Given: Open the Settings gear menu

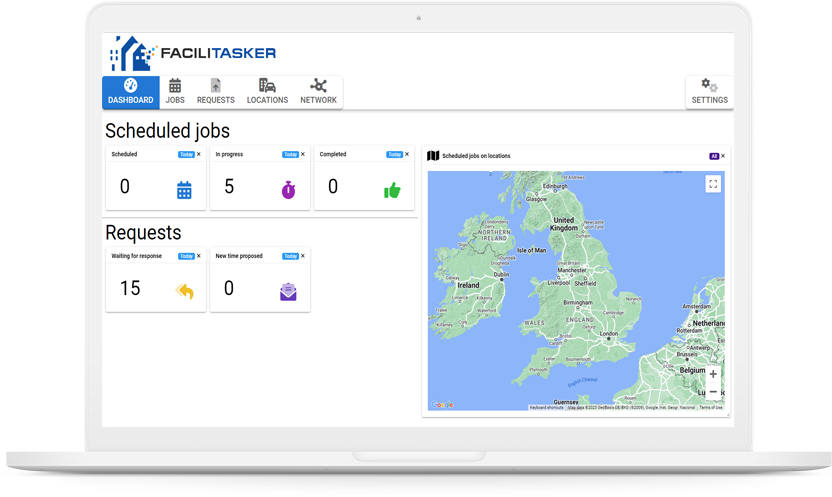Looking at the screenshot, I should coord(709,91).
